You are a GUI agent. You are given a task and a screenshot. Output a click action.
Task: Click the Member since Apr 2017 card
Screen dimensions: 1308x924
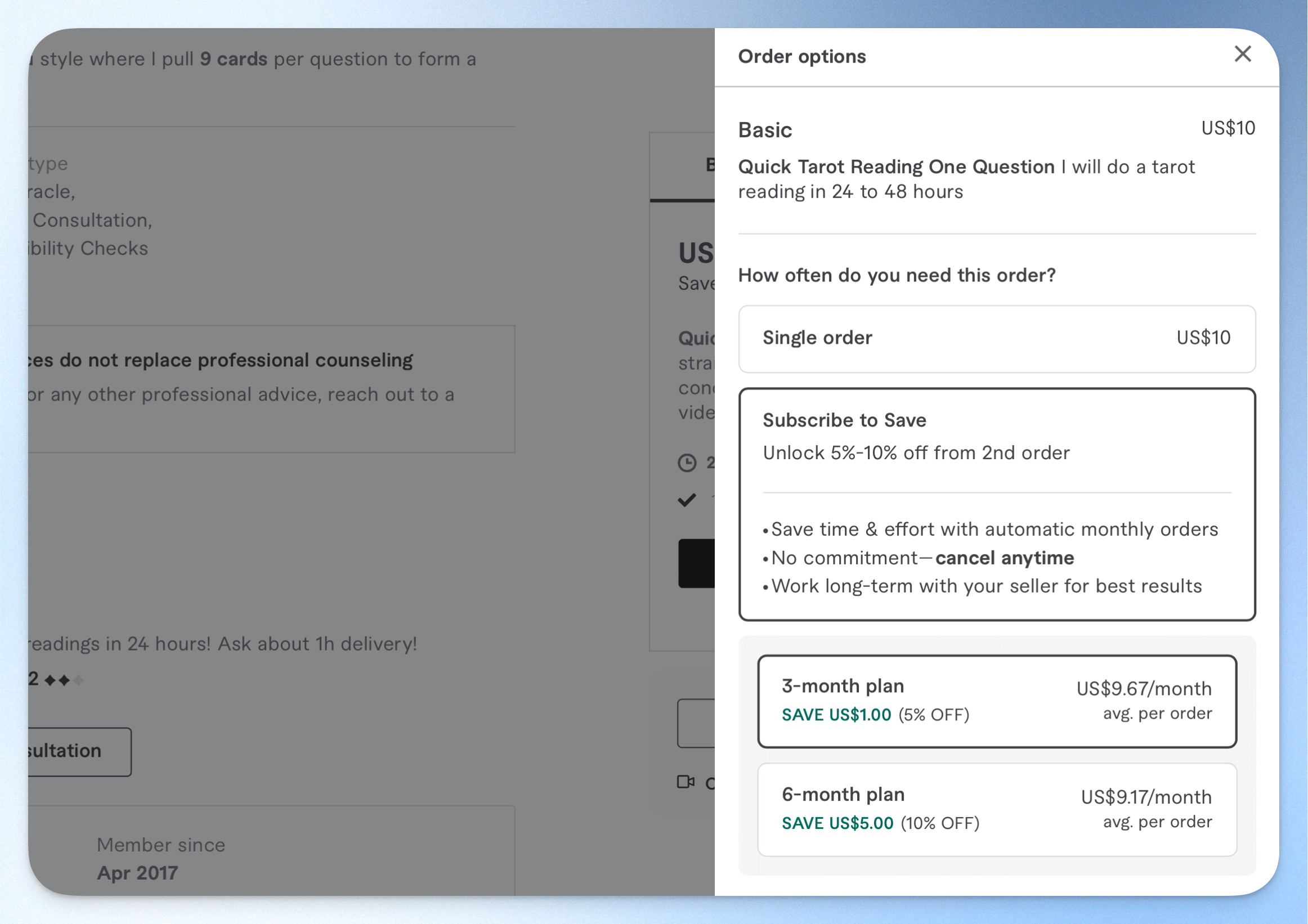272,850
